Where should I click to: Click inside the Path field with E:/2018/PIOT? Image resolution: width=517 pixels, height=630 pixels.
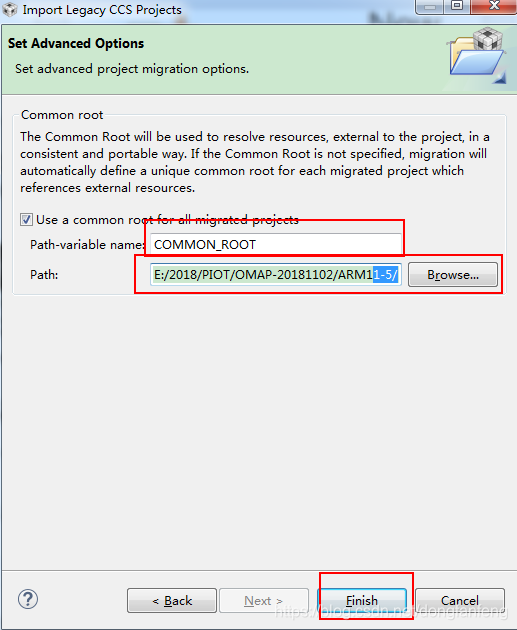click(276, 275)
